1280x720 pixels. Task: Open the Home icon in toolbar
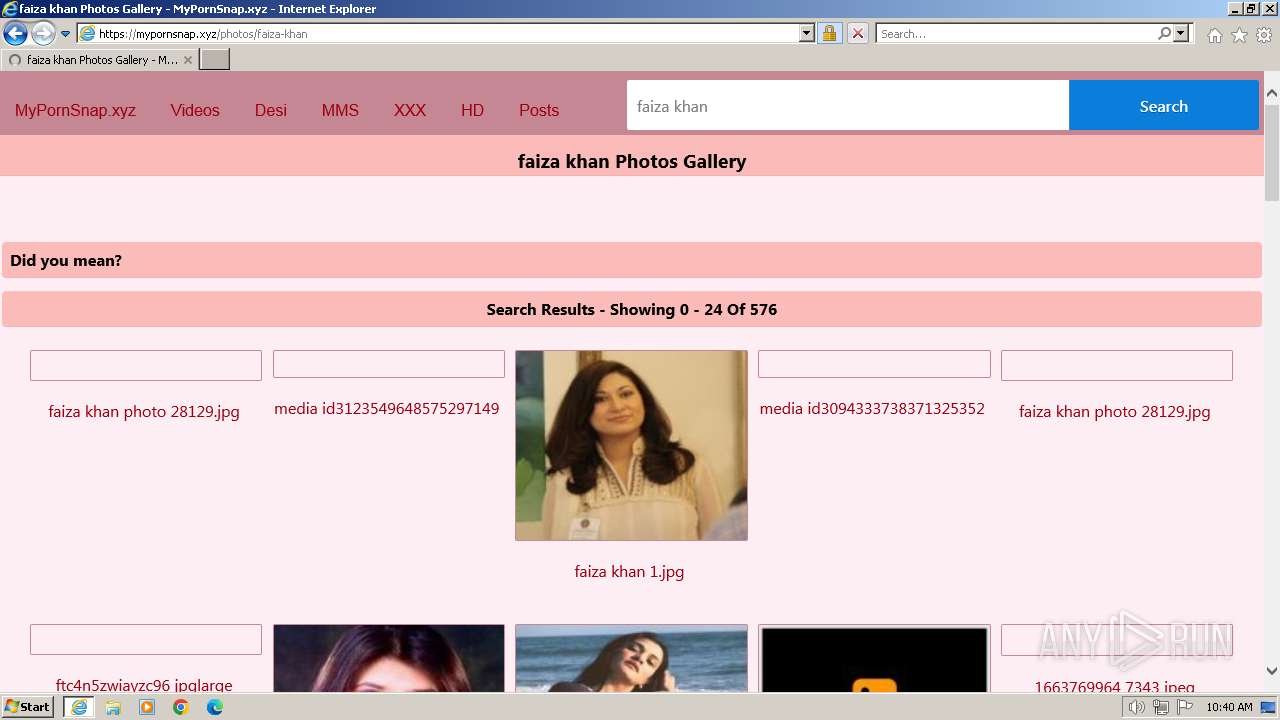tap(1214, 35)
